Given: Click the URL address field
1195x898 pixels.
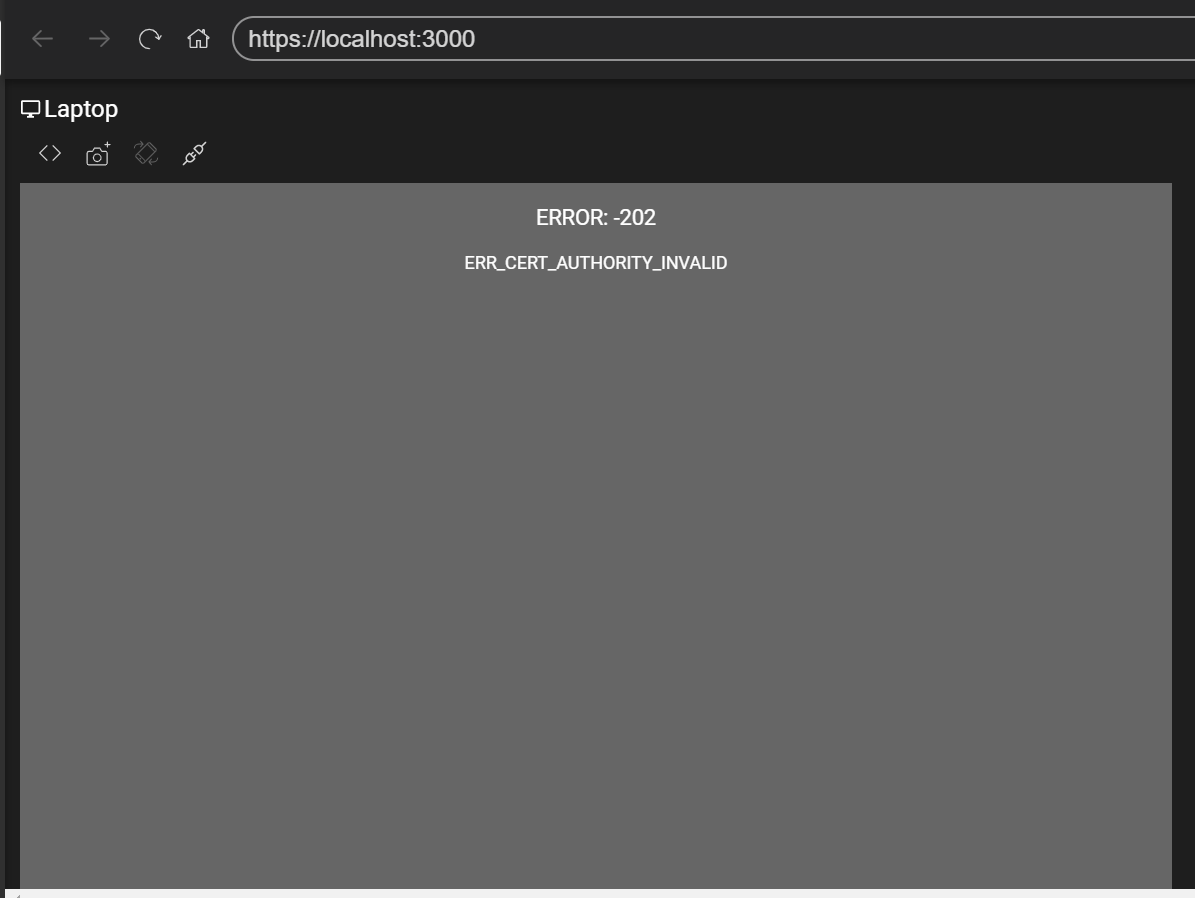Looking at the screenshot, I should click(x=713, y=38).
